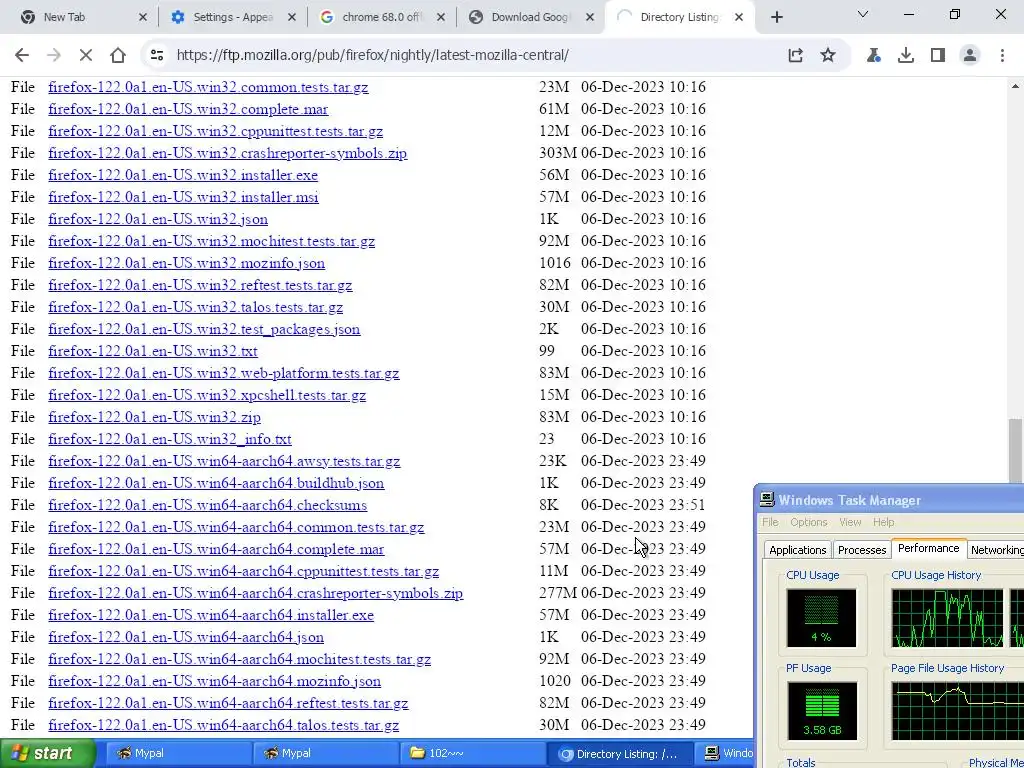This screenshot has width=1024, height=768.
Task: Bookmark this page with the star icon
Action: (828, 56)
